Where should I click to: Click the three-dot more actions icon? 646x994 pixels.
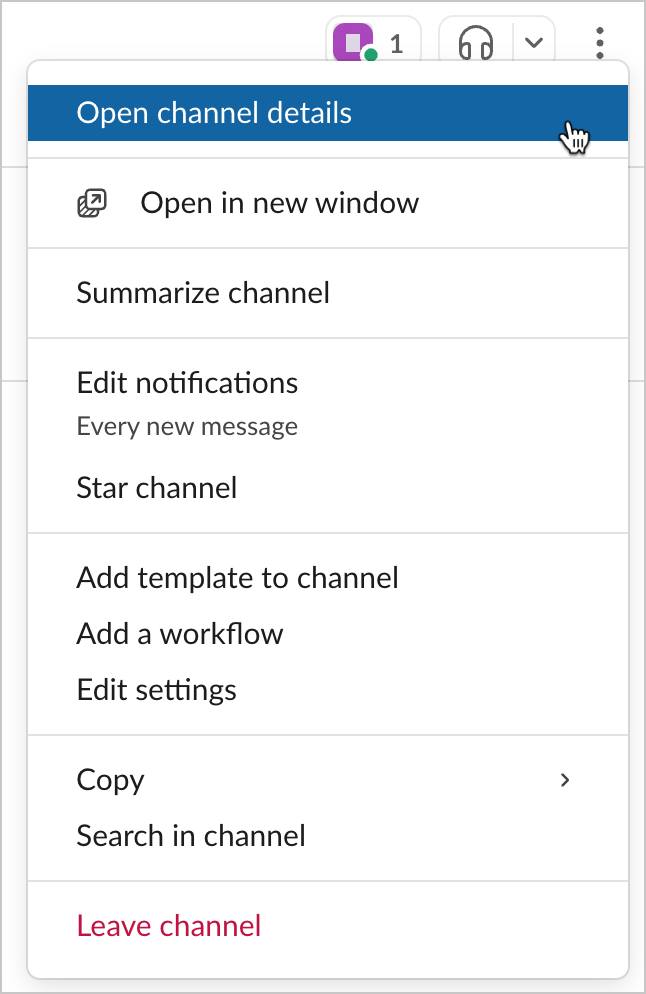coord(600,43)
